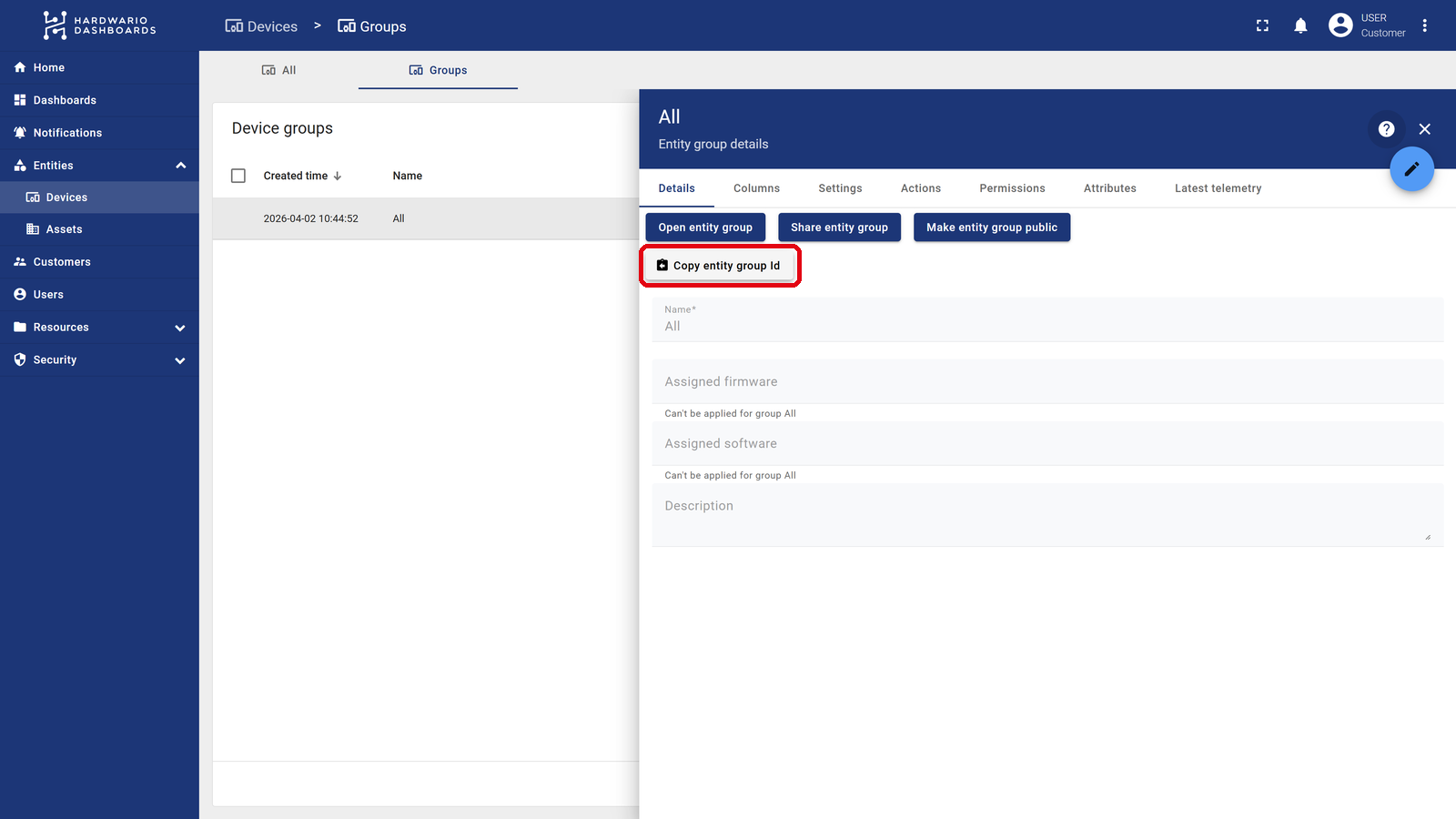Click the Assigned firmware field
The image size is (1456, 819).
click(x=1047, y=381)
